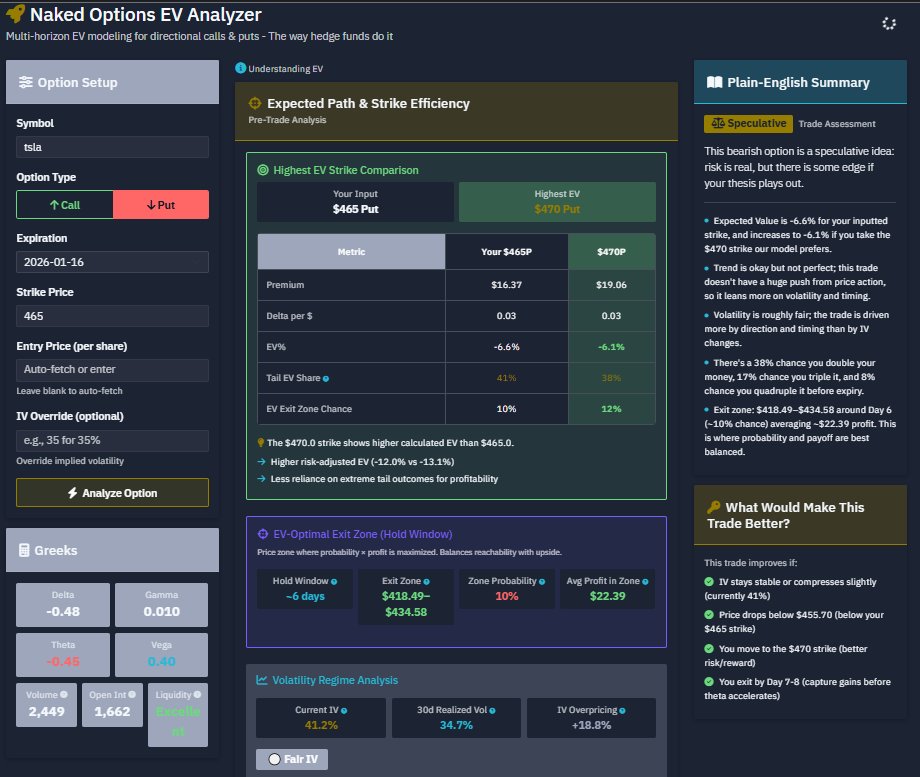Open the Expiration date dropdown

(112, 260)
